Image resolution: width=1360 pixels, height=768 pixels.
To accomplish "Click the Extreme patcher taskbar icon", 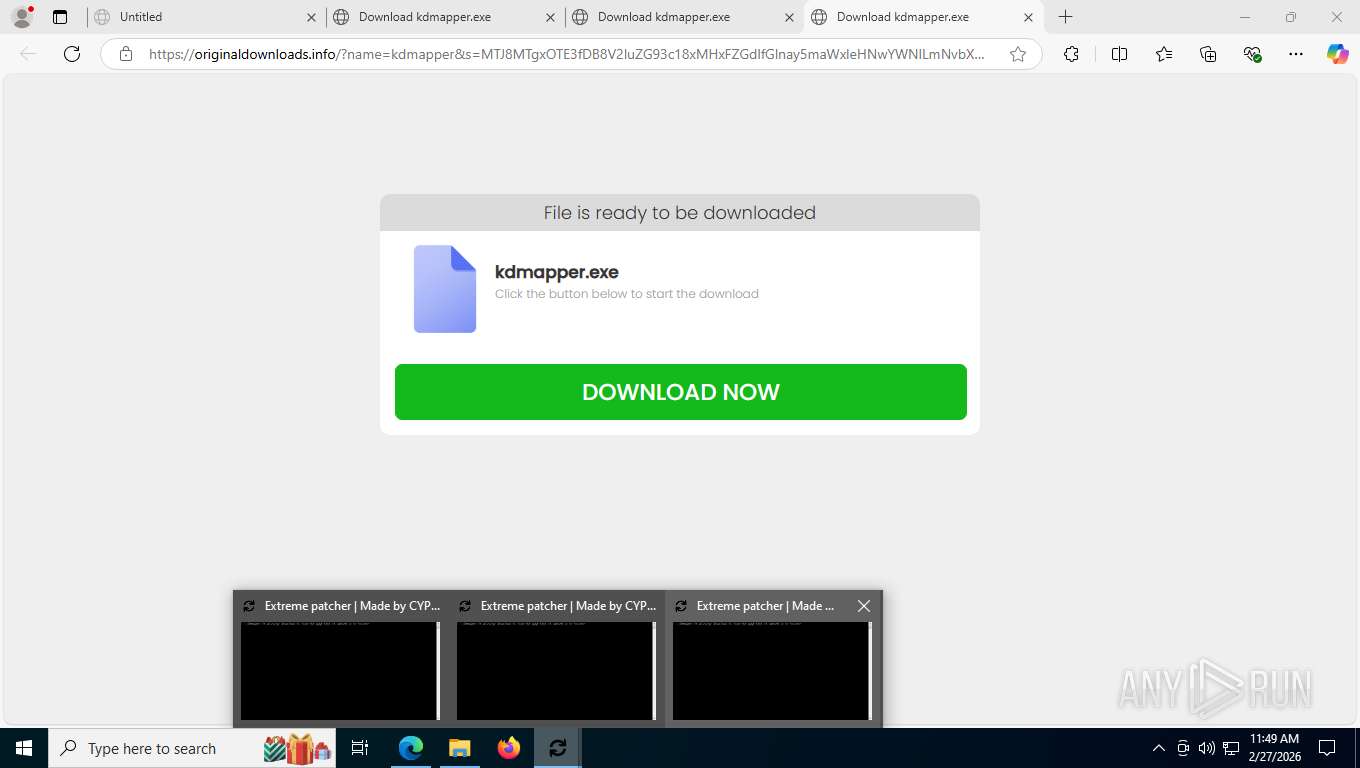I will (557, 748).
